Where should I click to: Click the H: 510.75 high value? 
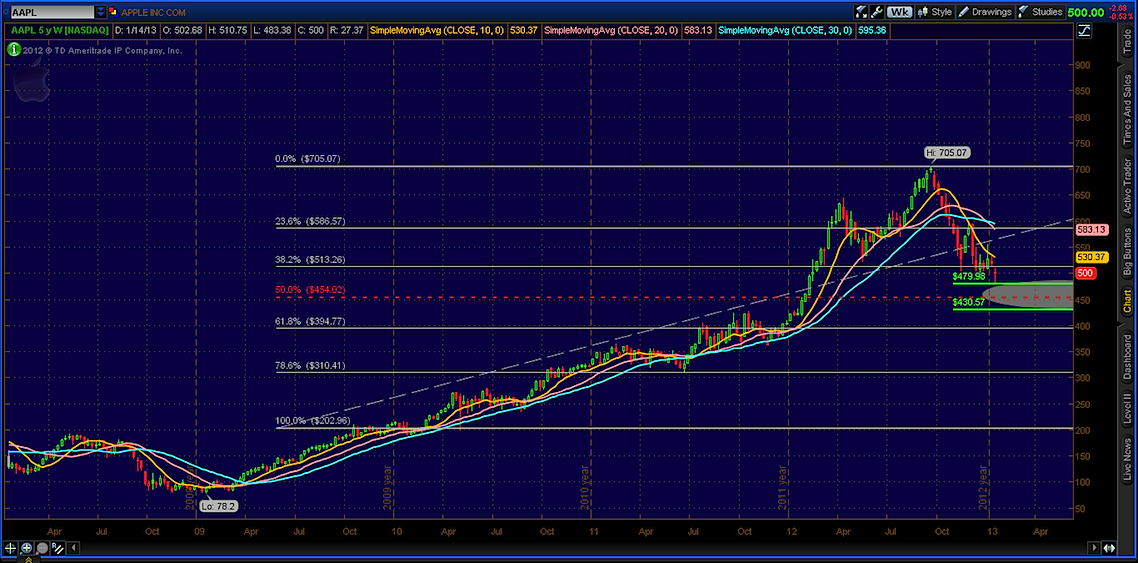226,30
